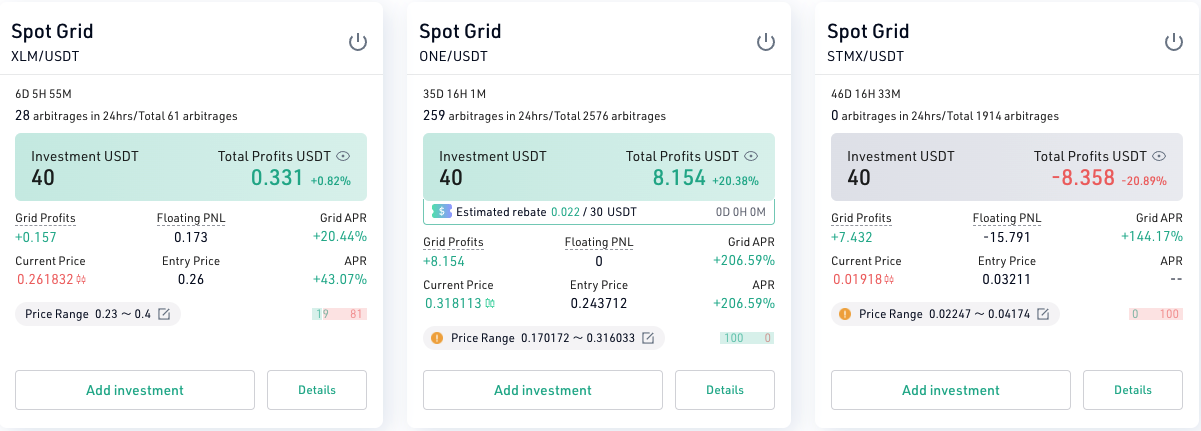1201x431 pixels.
Task: Click the 19/81 ratio bar on XLM/USDT
Action: click(x=339, y=314)
